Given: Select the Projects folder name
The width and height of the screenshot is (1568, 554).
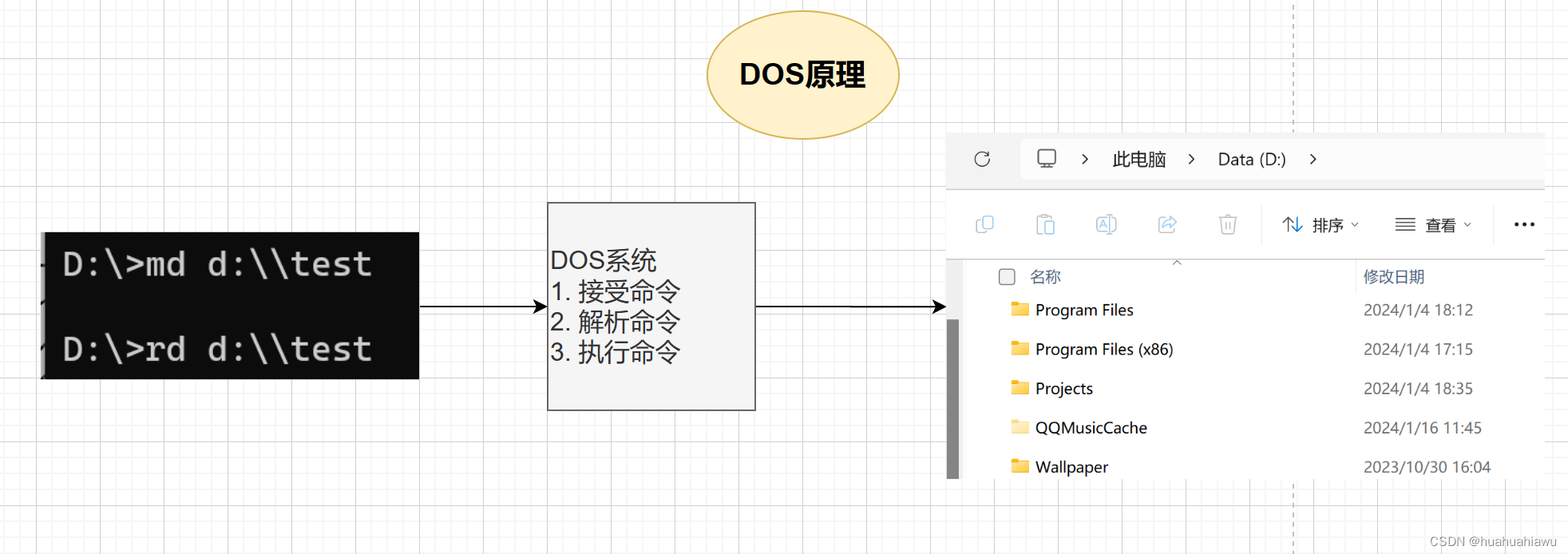Looking at the screenshot, I should pos(1064,388).
